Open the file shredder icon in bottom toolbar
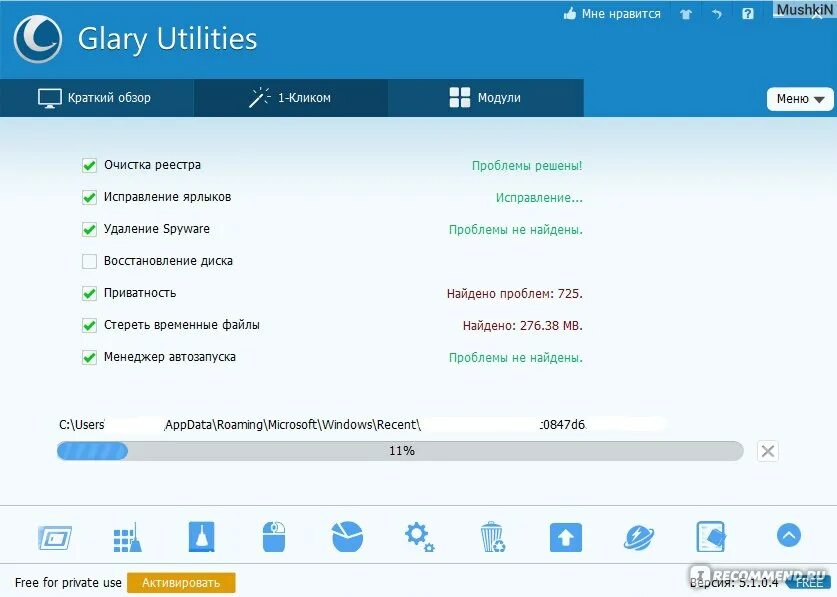Viewport: 837px width, 597px height. (x=712, y=537)
